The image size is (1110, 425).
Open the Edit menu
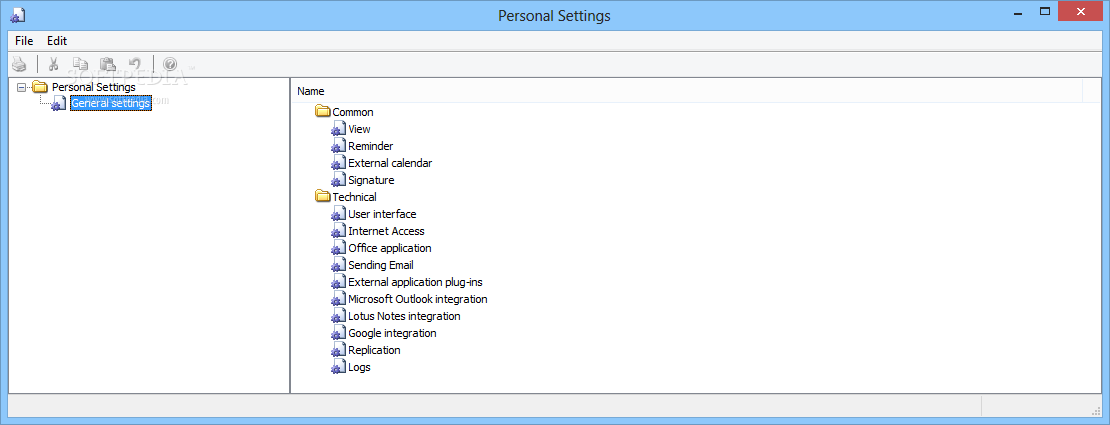tap(57, 40)
